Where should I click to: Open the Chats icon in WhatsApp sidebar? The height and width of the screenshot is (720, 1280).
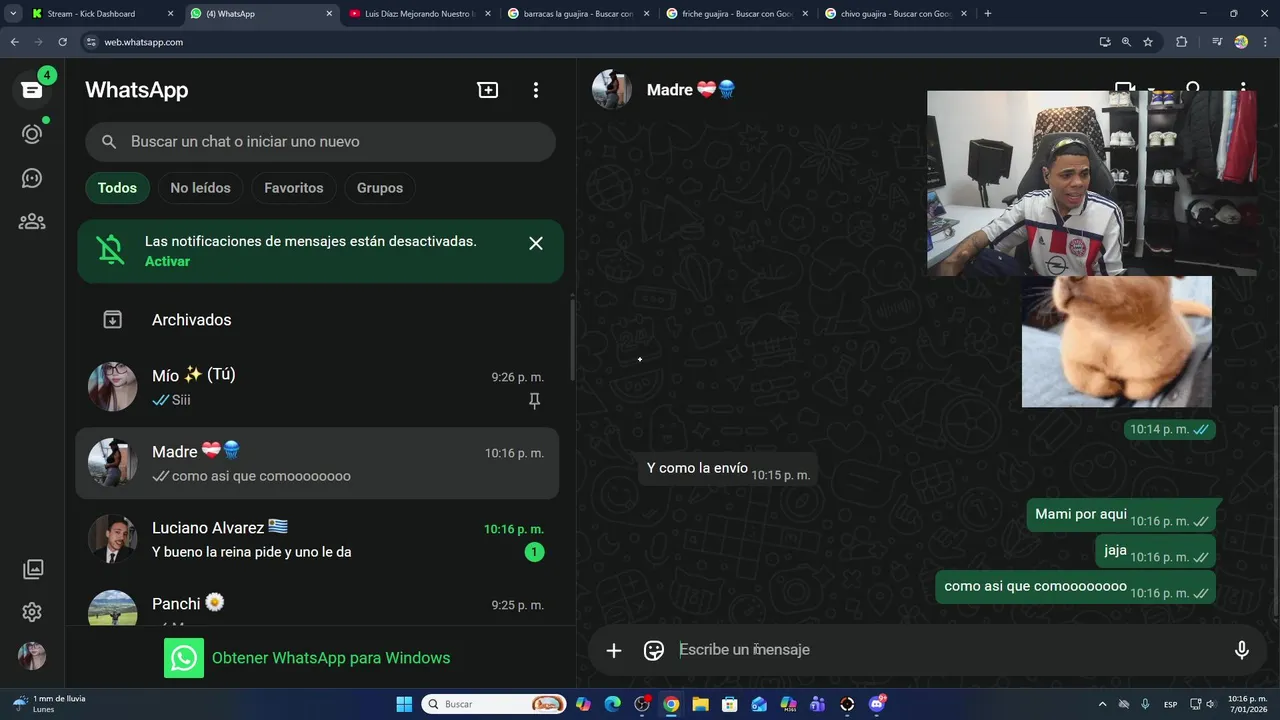click(x=32, y=90)
